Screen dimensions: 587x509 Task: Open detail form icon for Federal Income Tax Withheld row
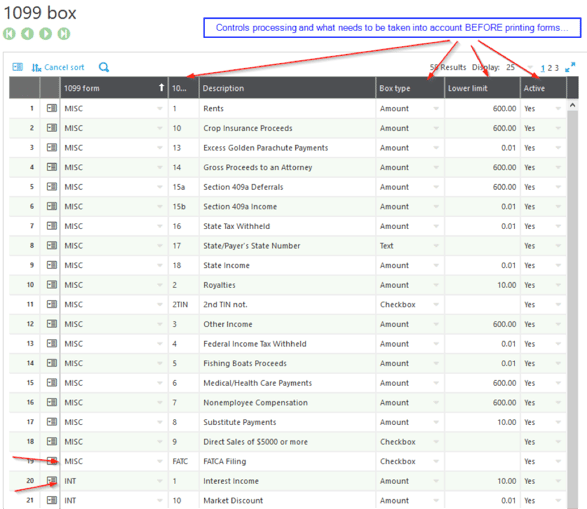52,343
